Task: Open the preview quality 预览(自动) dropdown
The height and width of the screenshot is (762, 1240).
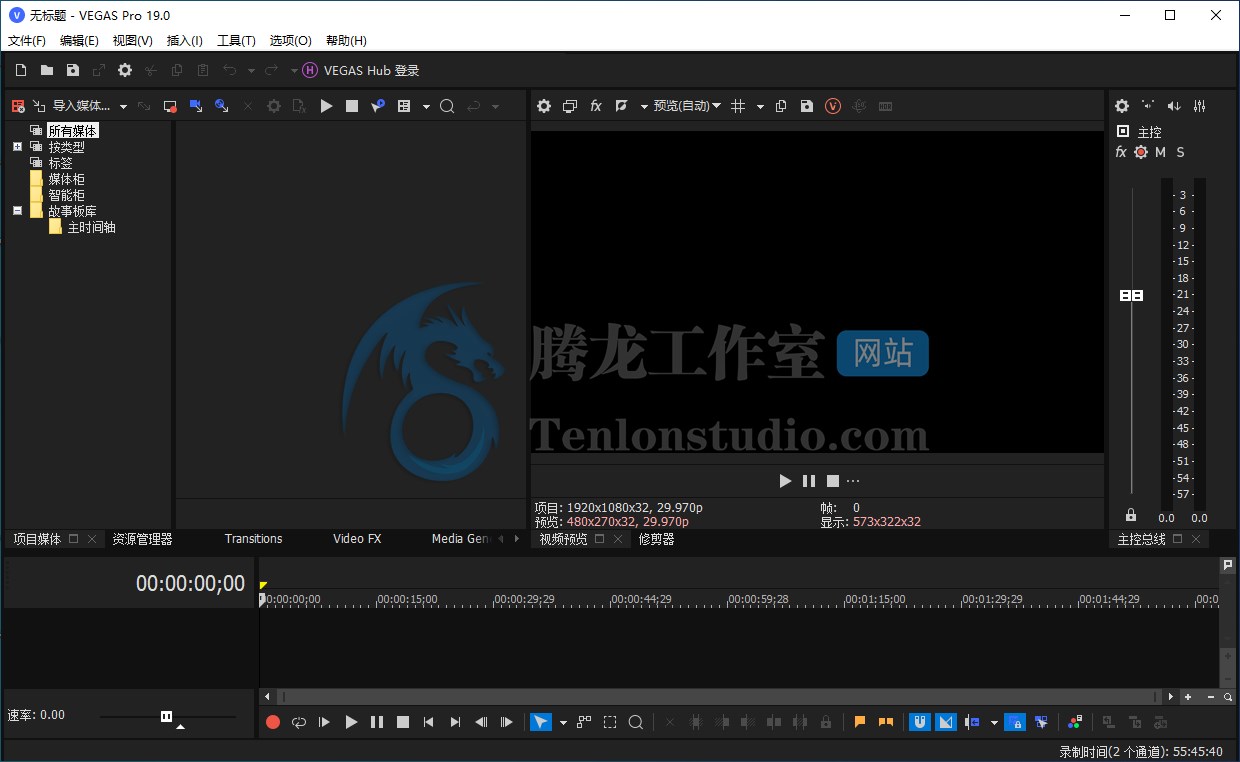Action: pos(687,106)
